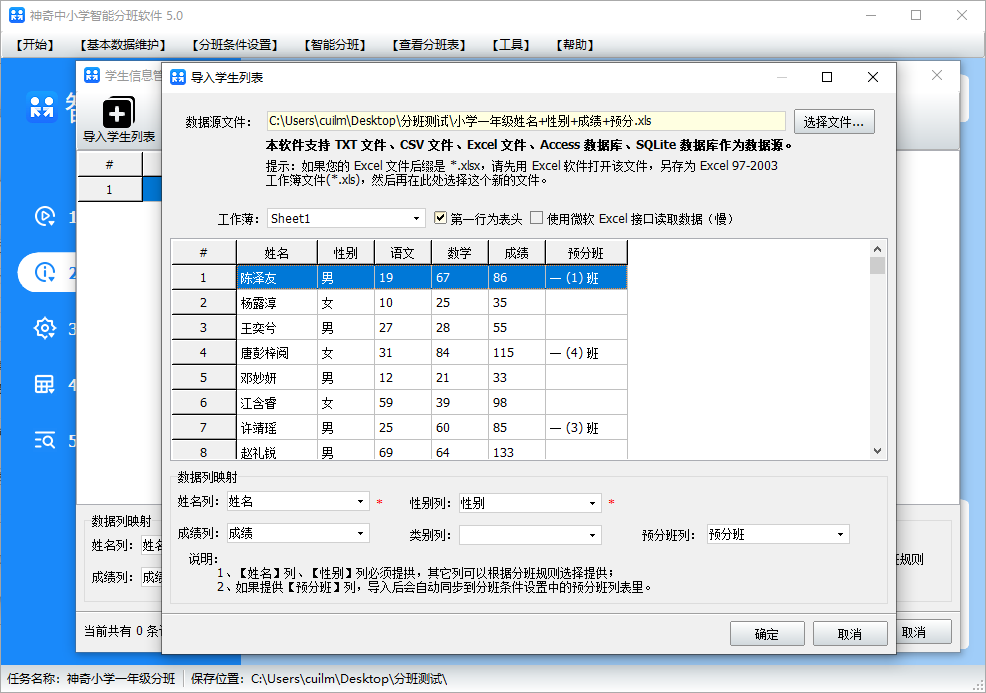The height and width of the screenshot is (693, 986).
Task: Click row header number 6
Action: (x=203, y=402)
